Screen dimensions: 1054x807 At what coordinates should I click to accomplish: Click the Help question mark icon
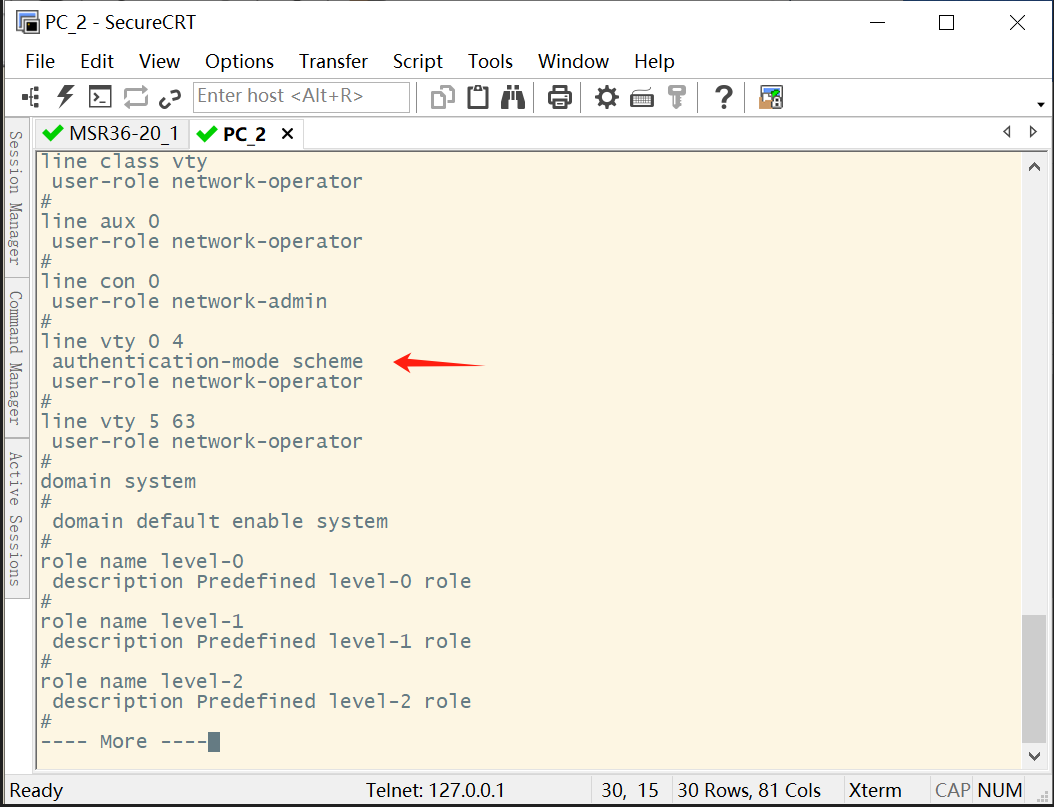click(x=723, y=97)
